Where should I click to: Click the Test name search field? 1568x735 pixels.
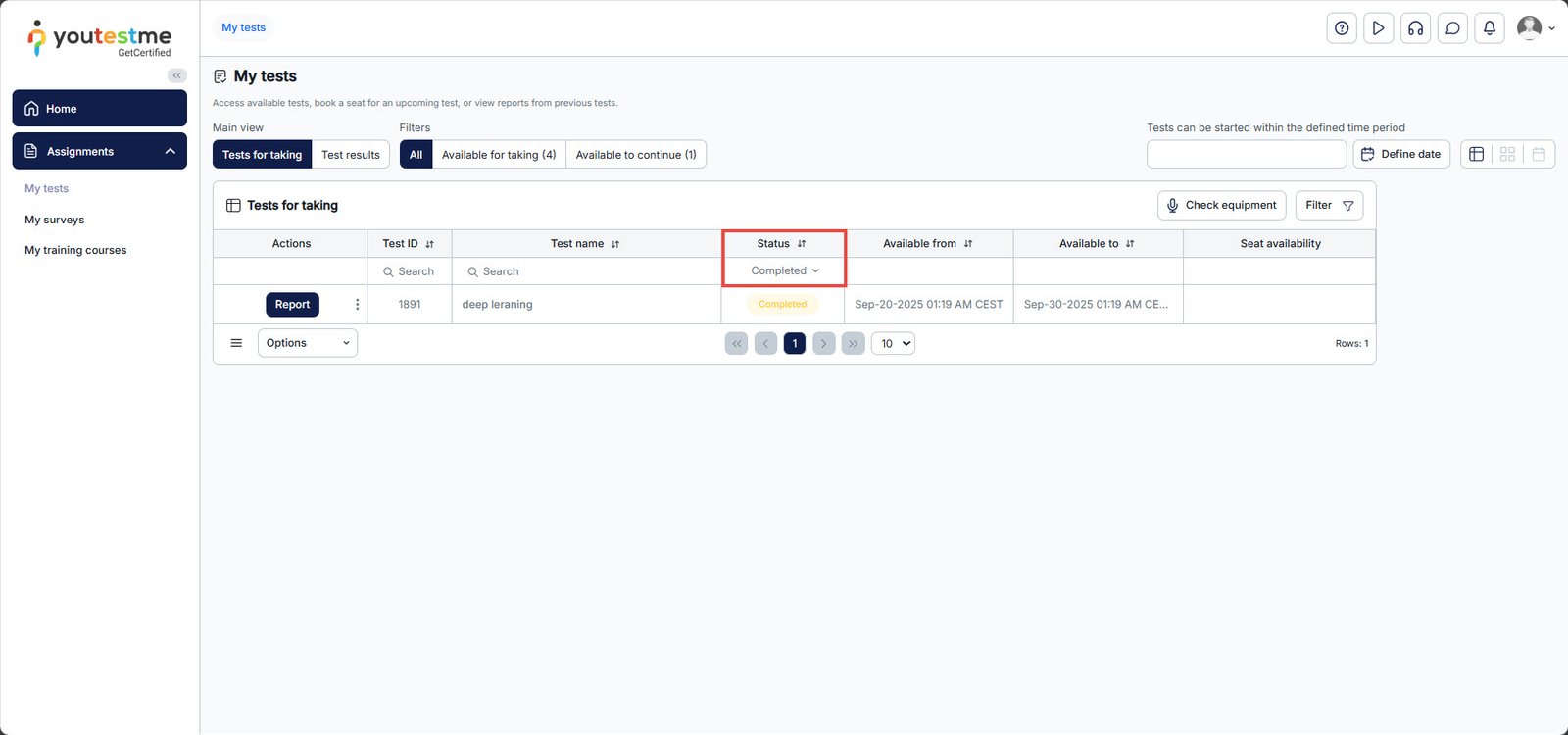coord(588,271)
